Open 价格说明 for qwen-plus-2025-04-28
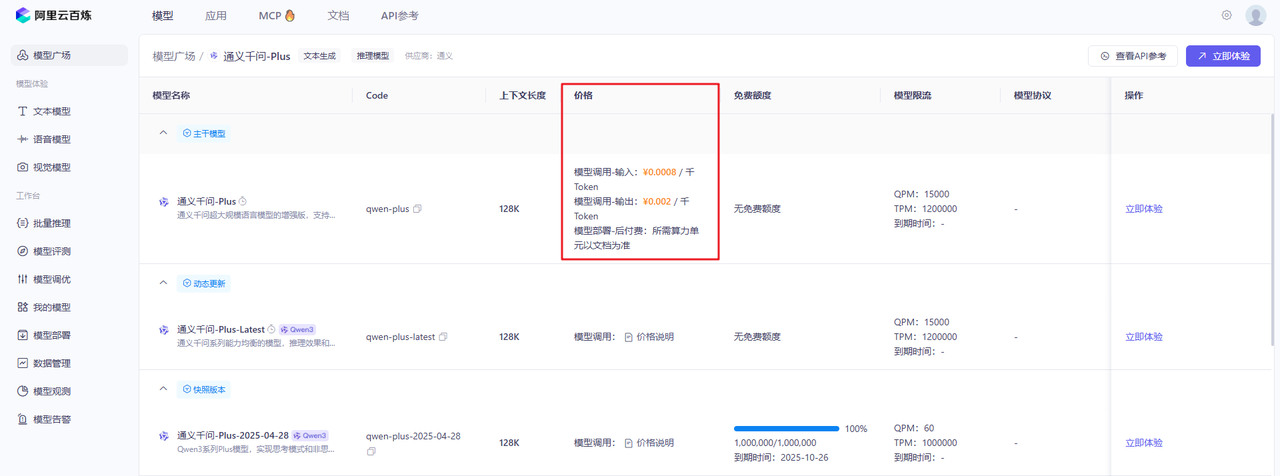Image resolution: width=1280 pixels, height=476 pixels. pos(649,442)
